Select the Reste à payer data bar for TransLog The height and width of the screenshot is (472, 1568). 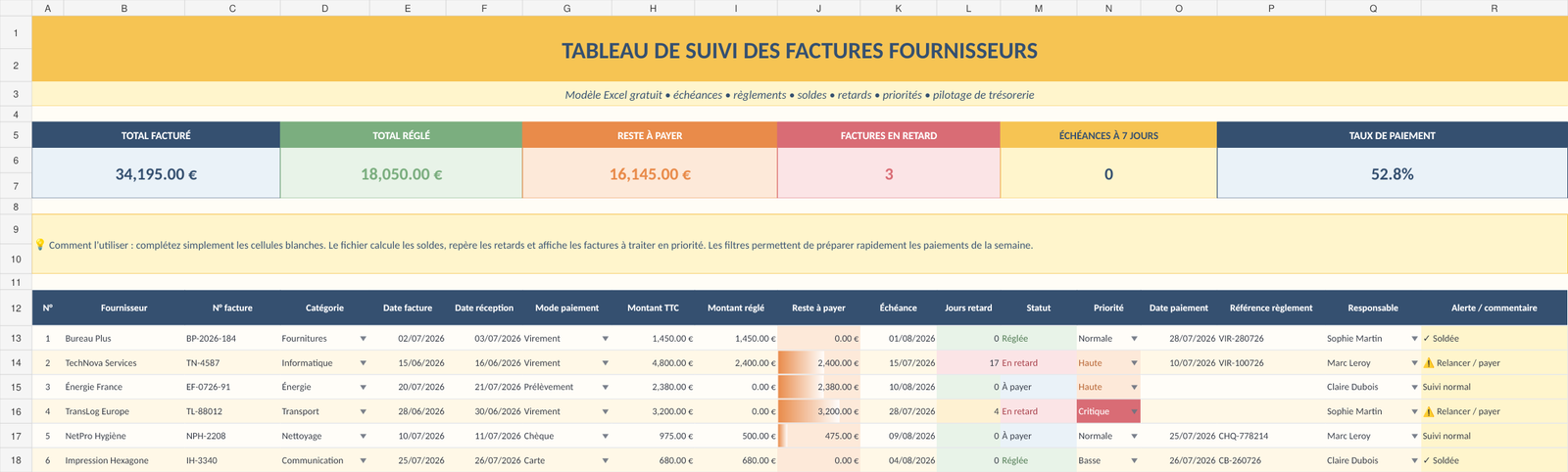pos(818,412)
